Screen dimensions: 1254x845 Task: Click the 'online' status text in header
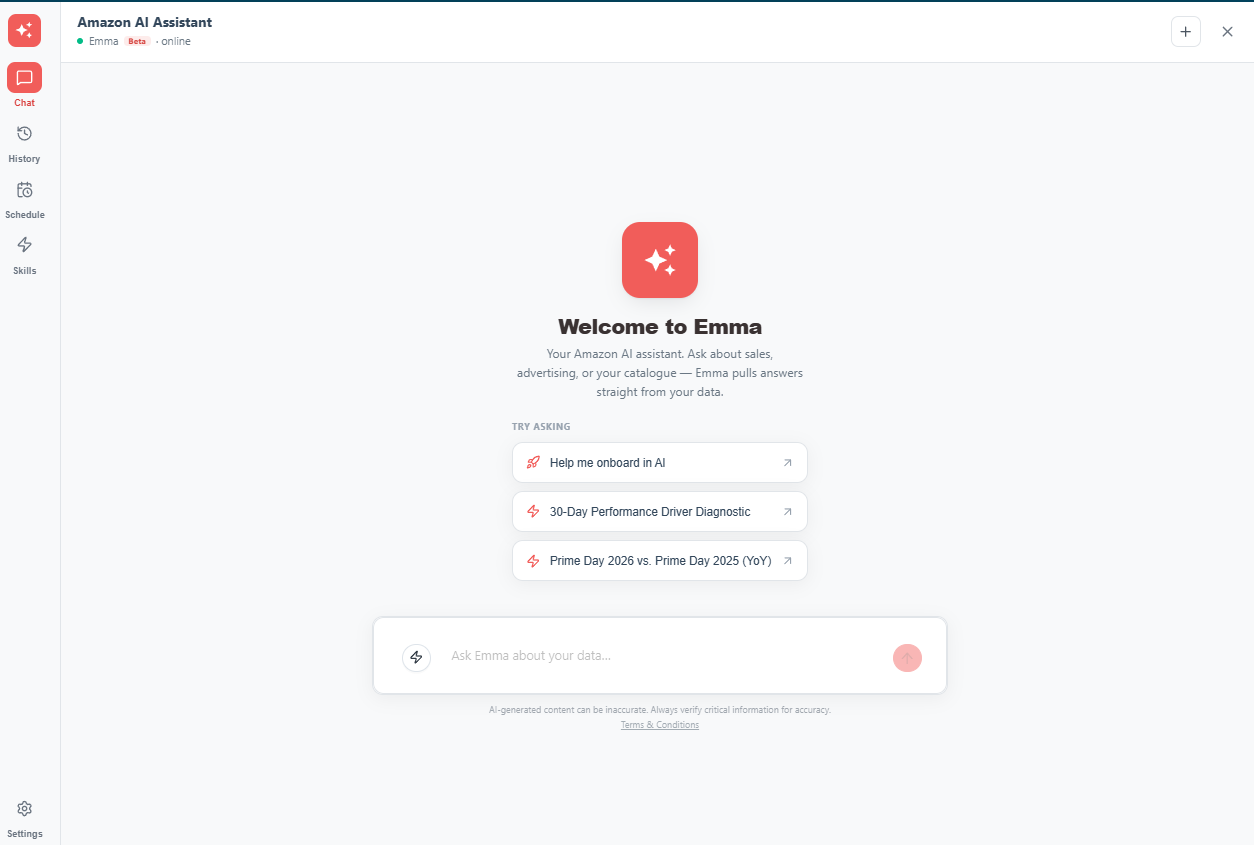(176, 41)
